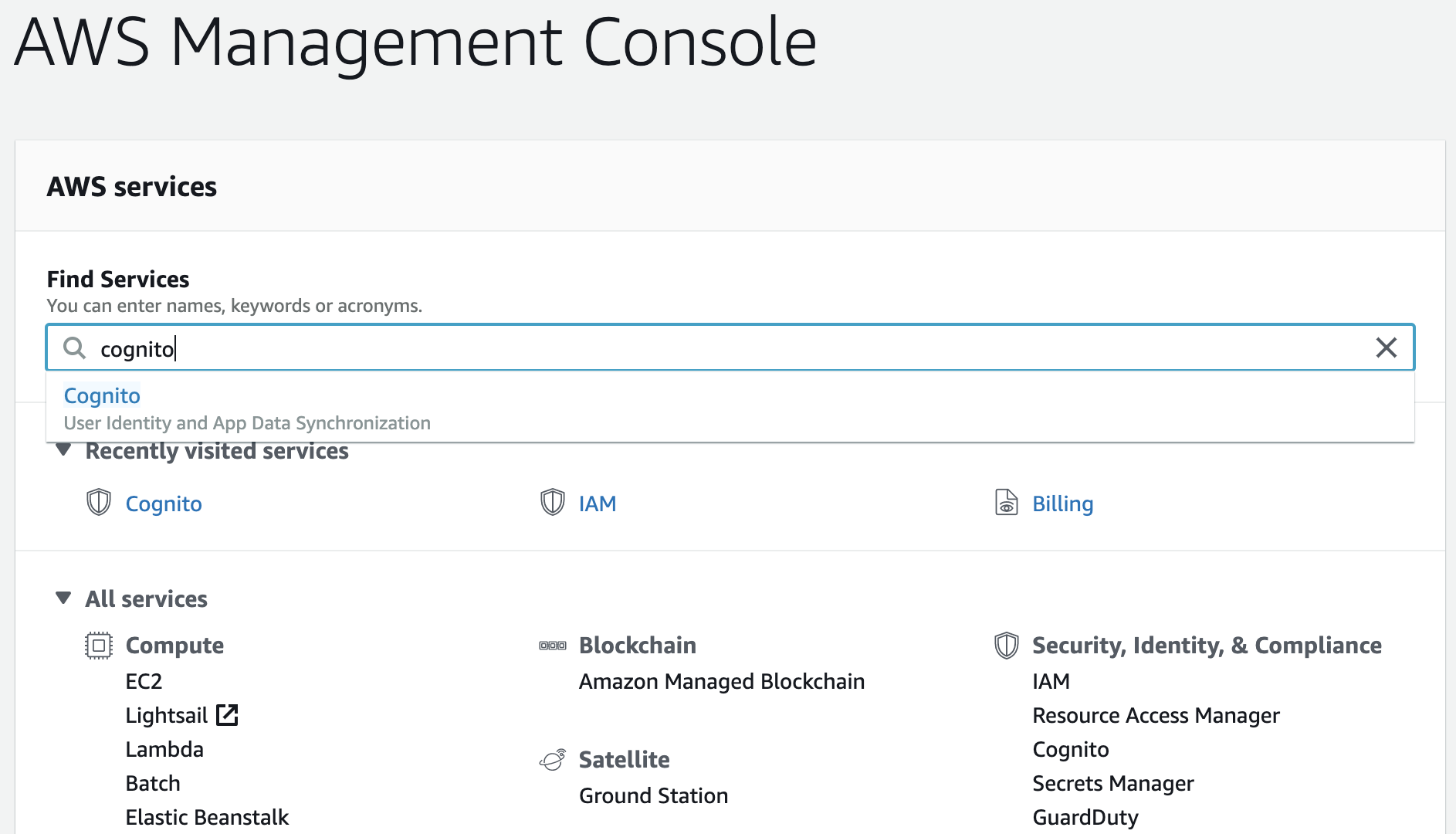
Task: Click the User Identity and App Data Synchronization description
Action: tap(247, 423)
